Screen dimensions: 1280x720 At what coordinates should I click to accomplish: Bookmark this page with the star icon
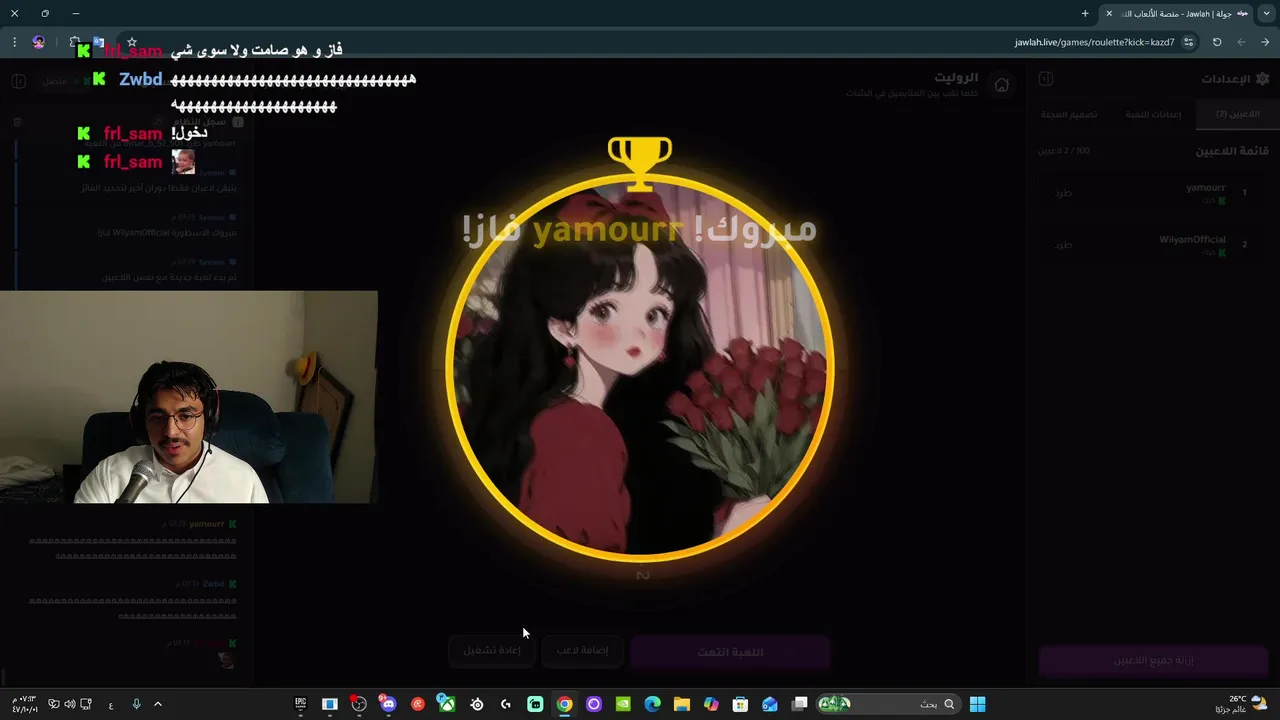(x=131, y=42)
